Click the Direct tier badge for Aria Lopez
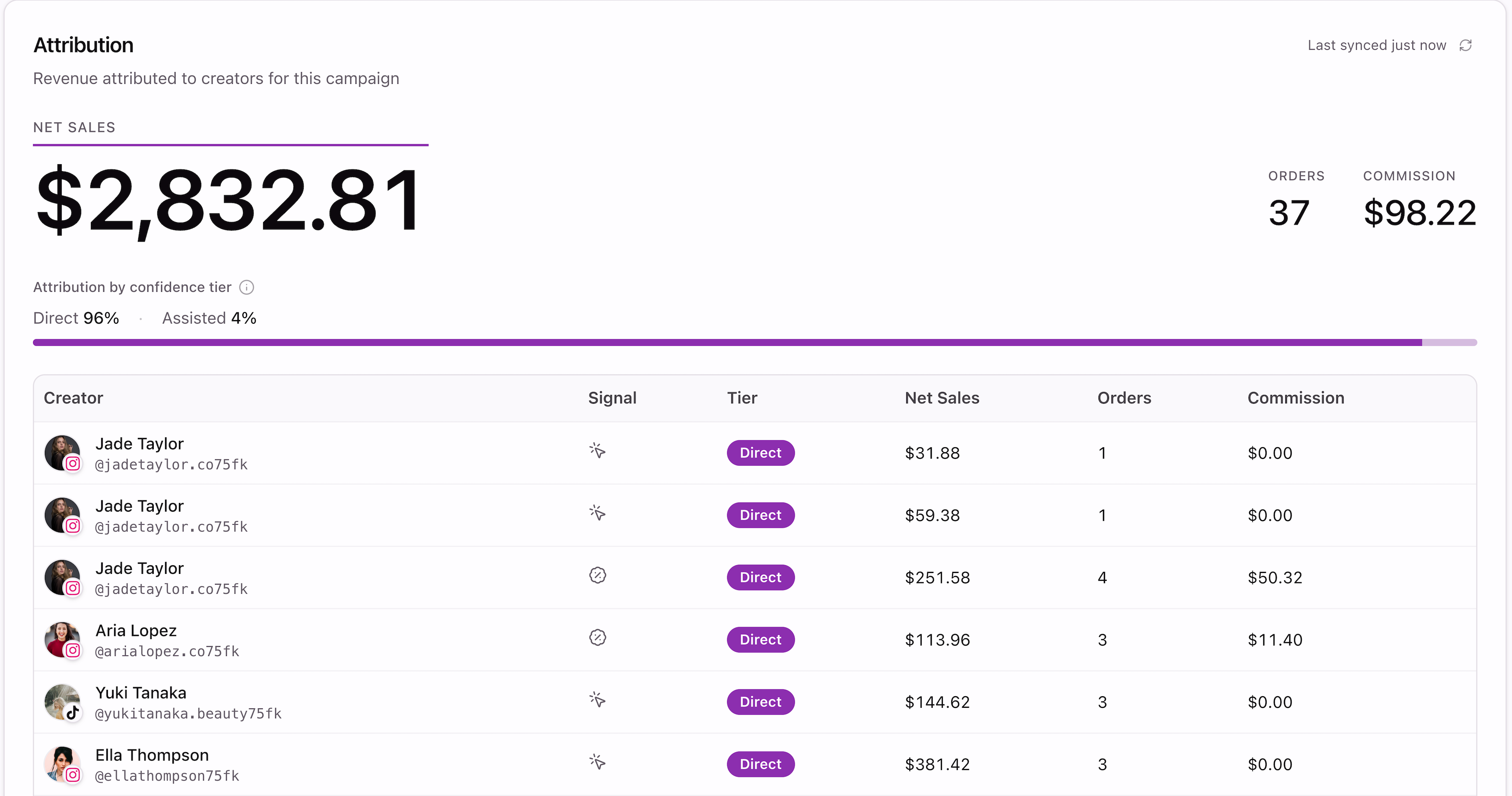The height and width of the screenshot is (796, 1512). pyautogui.click(x=761, y=639)
